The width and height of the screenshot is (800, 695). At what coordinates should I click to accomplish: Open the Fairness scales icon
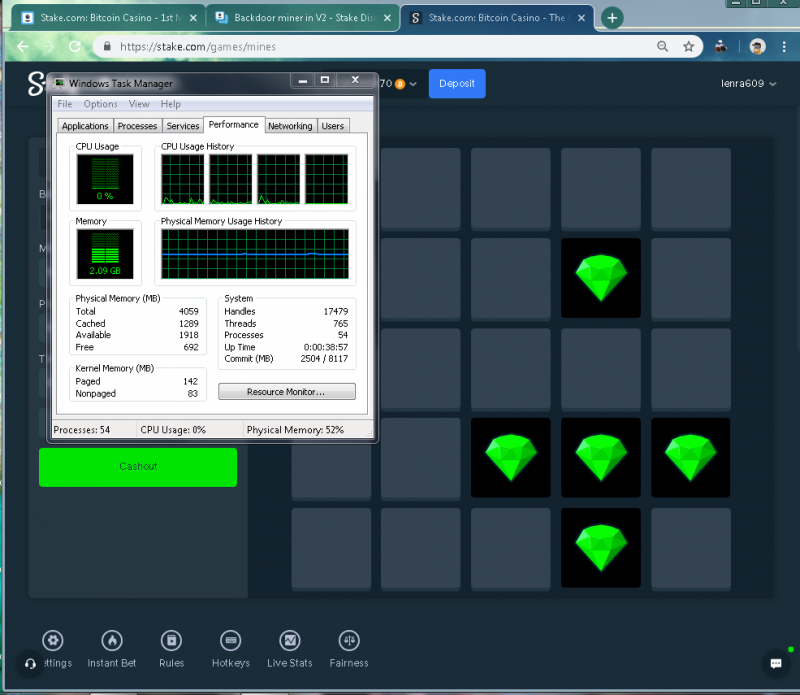click(349, 640)
